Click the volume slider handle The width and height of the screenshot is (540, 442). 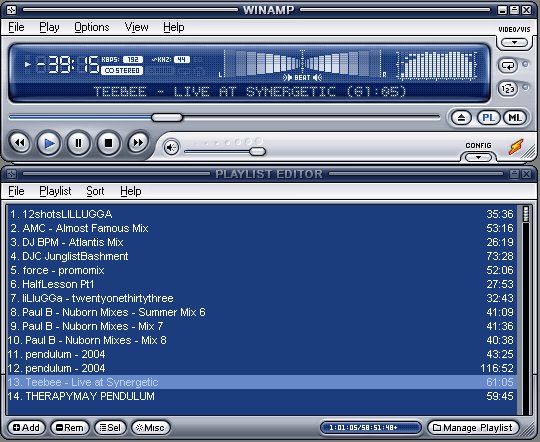(257, 151)
